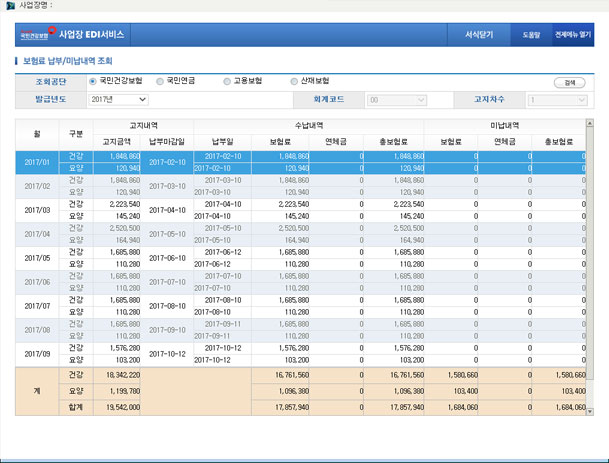Click the table scrollbar down arrow
609x463 pixels.
click(590, 411)
